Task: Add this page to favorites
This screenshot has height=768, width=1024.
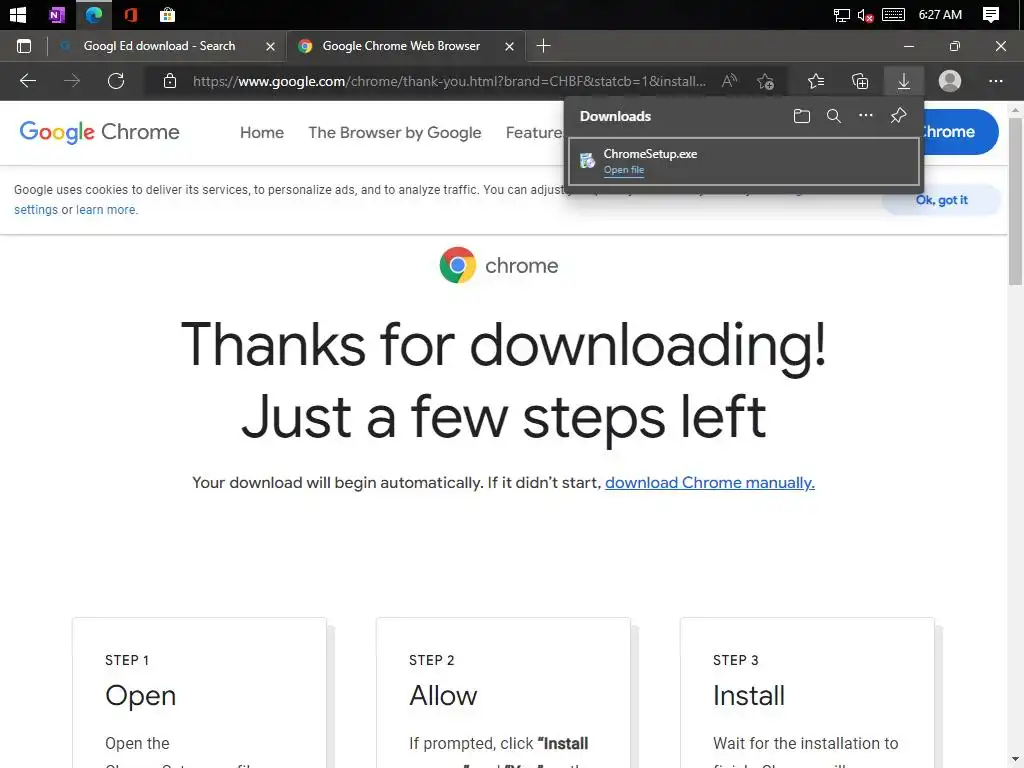Action: pos(765,81)
